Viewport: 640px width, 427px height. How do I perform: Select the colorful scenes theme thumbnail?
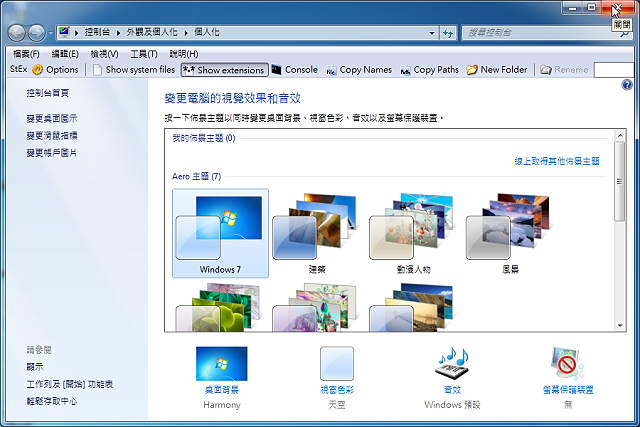315,307
